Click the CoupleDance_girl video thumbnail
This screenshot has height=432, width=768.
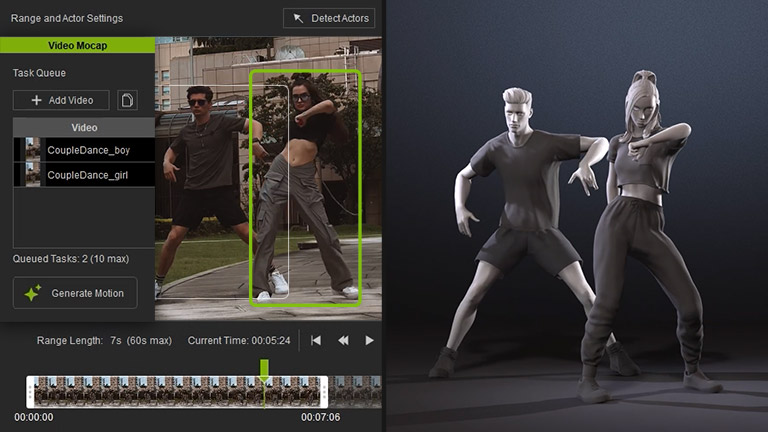click(x=33, y=175)
